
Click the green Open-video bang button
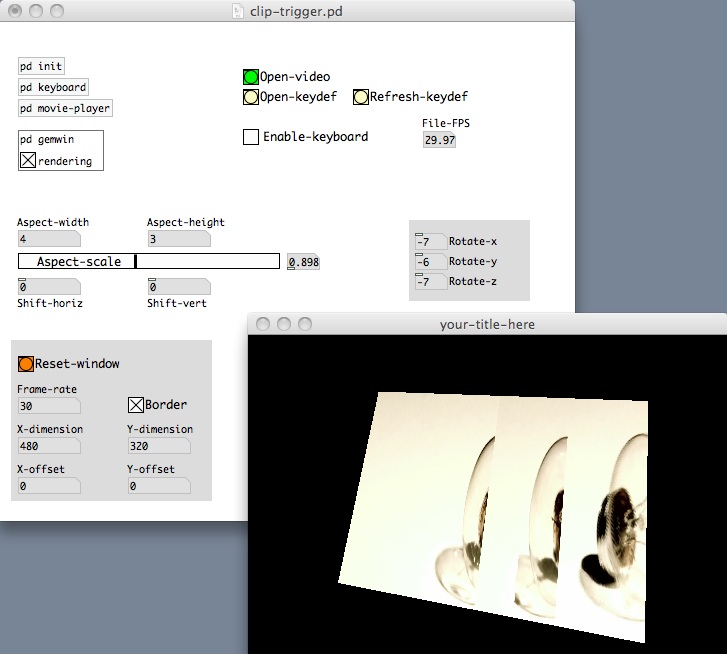251,77
